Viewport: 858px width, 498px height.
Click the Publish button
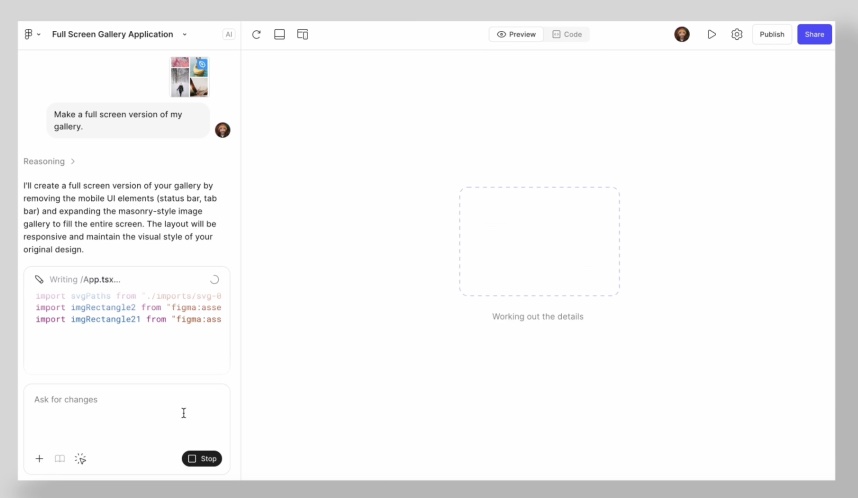pyautogui.click(x=772, y=34)
